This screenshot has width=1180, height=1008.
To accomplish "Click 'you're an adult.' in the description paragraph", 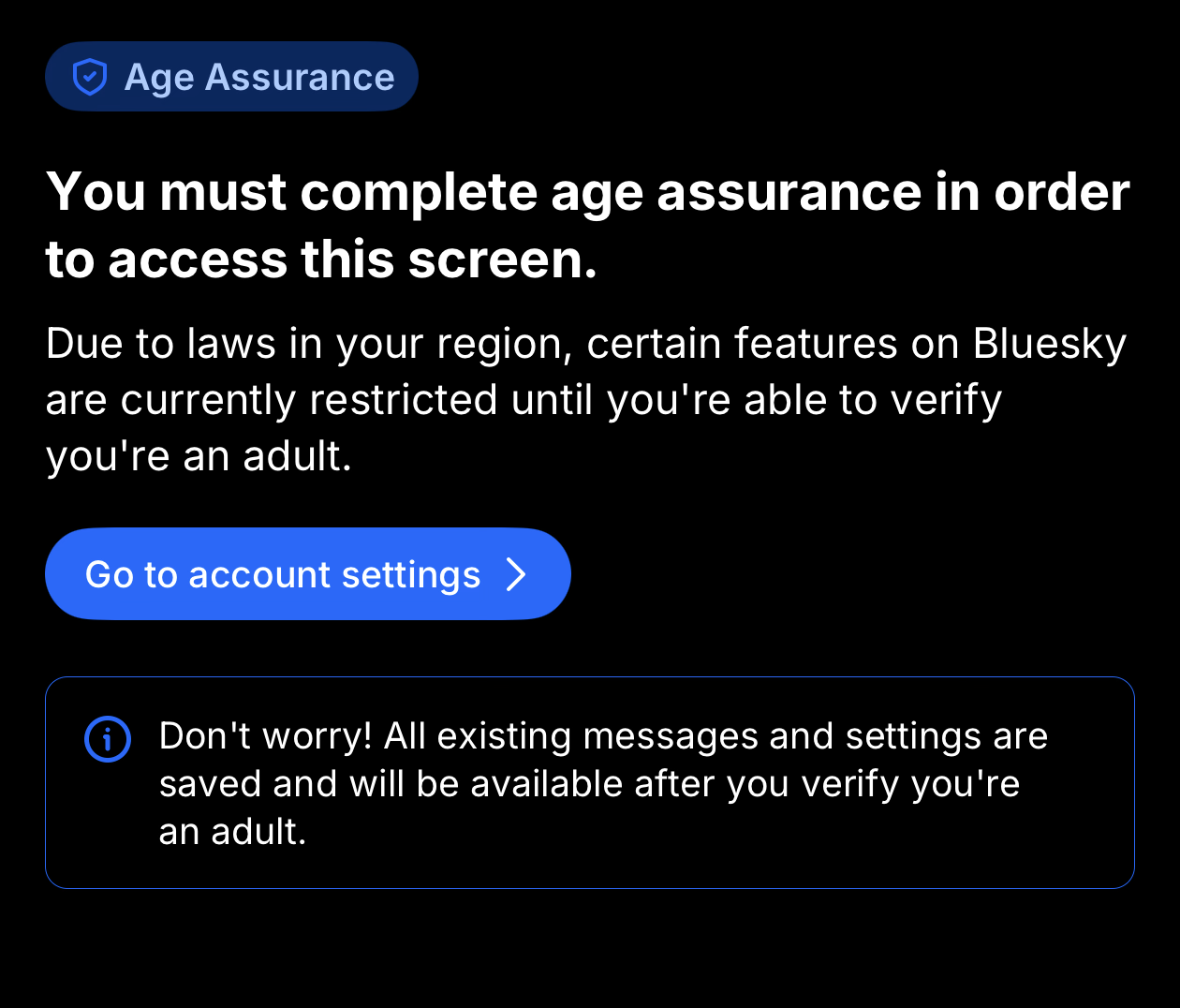I will 199,456.
